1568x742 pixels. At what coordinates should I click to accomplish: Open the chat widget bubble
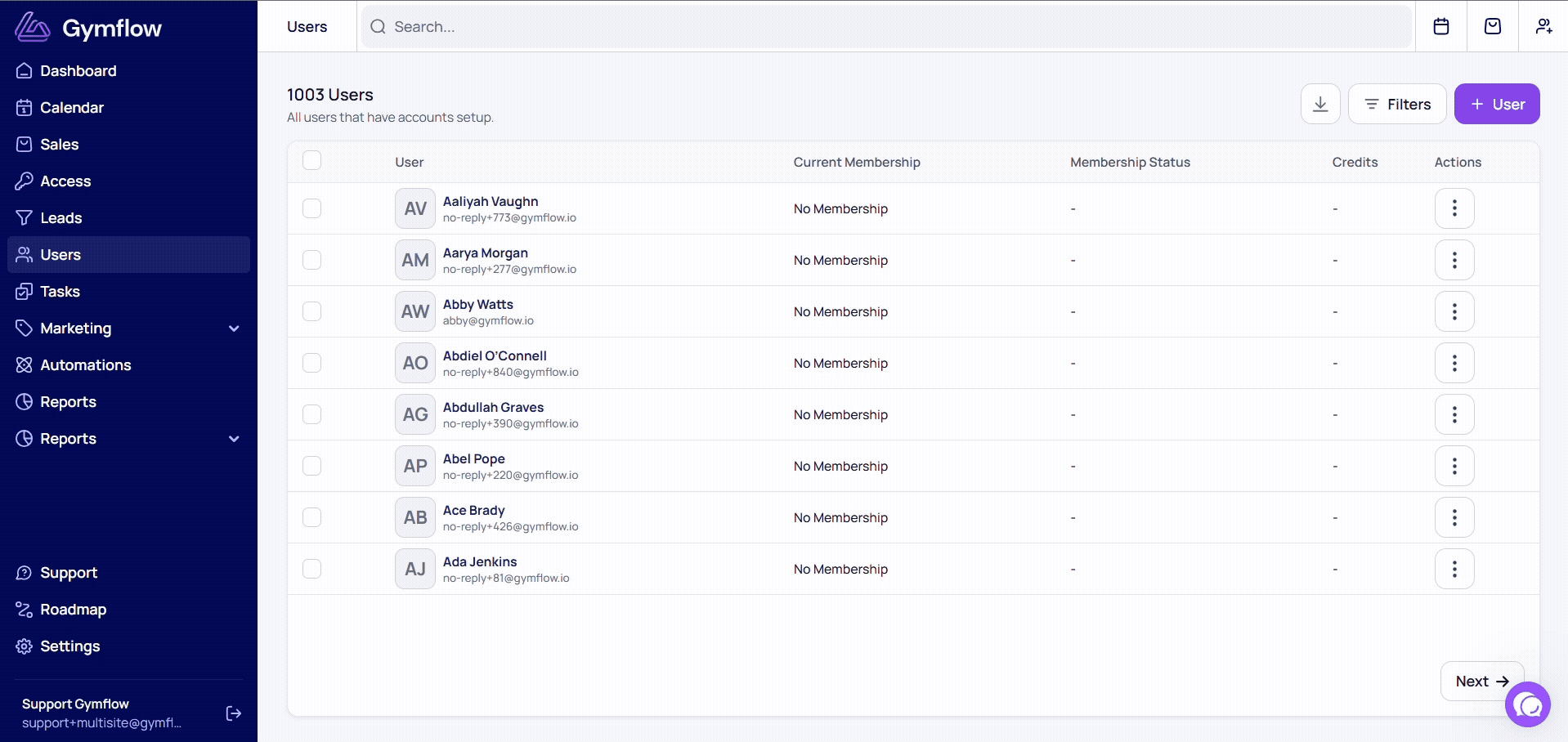(x=1528, y=704)
